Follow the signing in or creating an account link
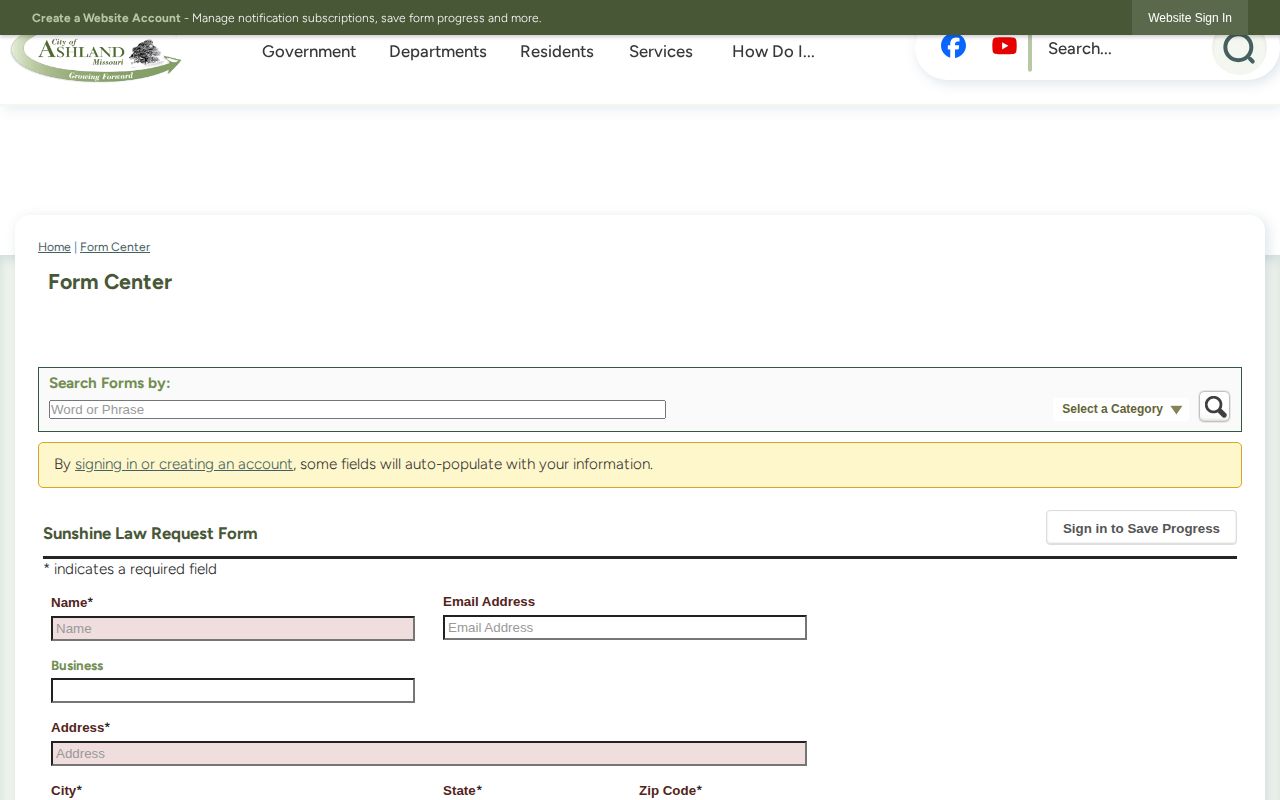 184,464
